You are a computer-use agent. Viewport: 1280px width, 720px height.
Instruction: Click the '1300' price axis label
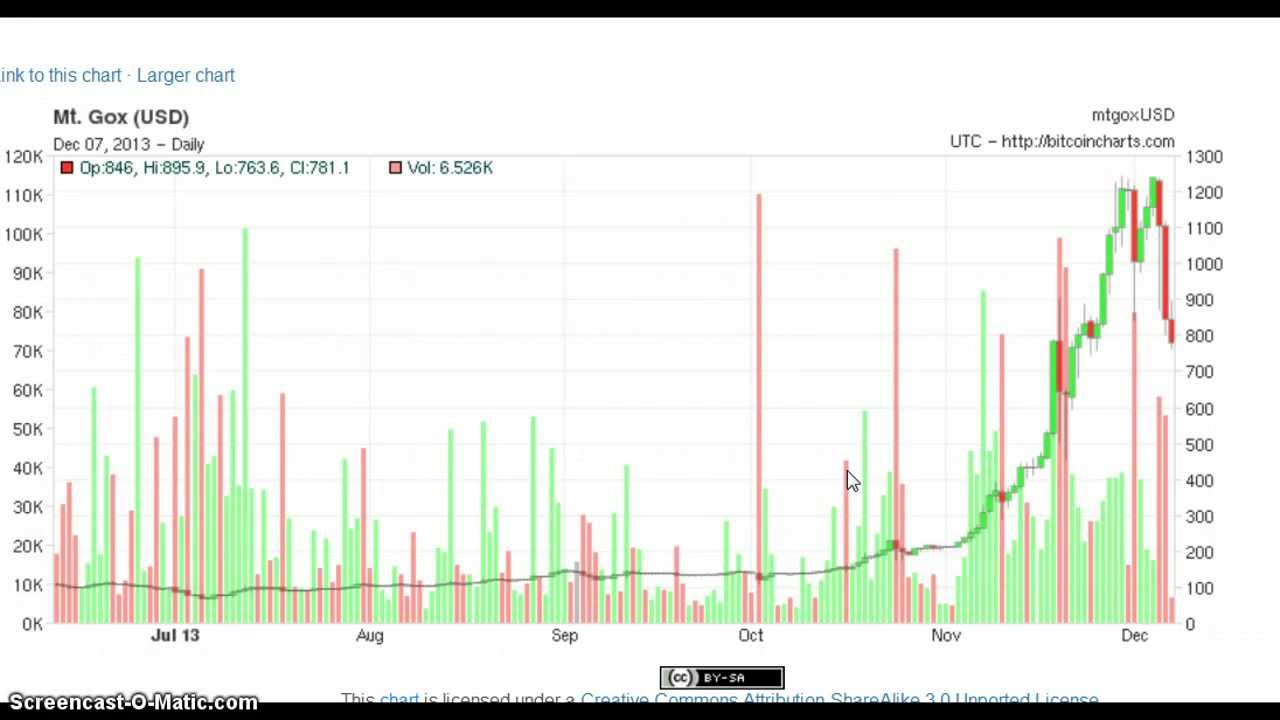pos(1205,157)
